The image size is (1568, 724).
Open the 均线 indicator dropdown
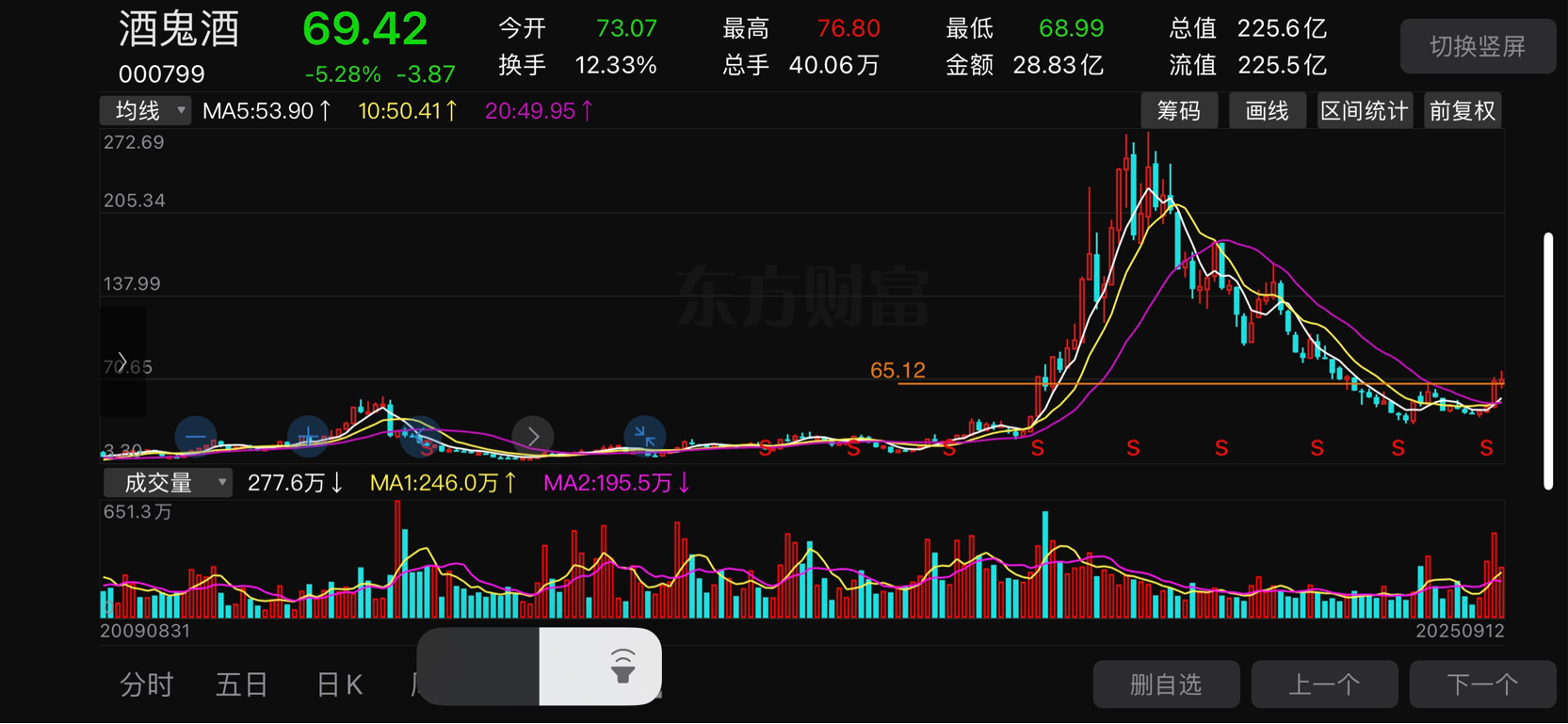[x=146, y=111]
